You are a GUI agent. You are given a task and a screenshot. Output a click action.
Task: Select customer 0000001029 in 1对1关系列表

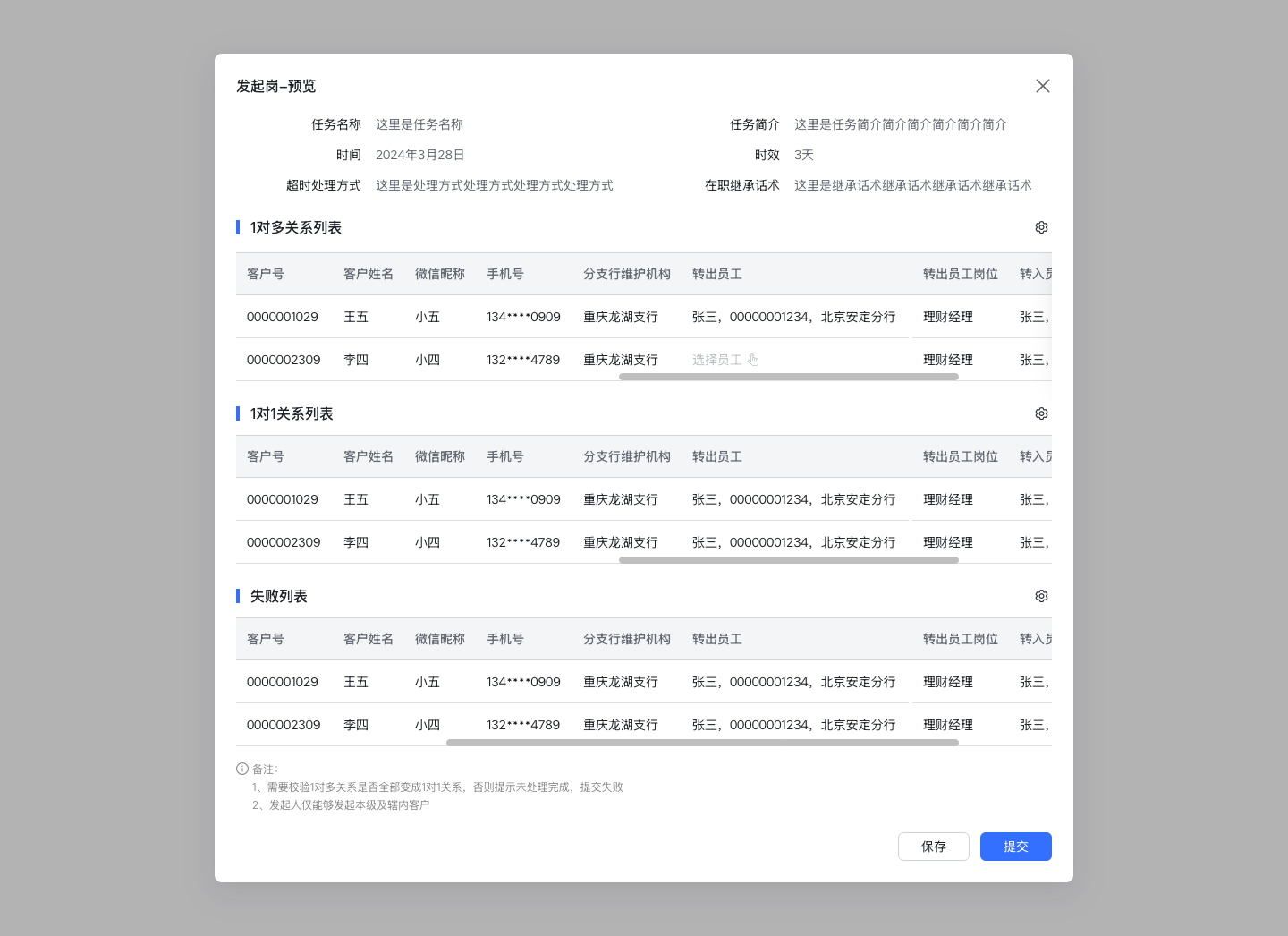point(283,499)
